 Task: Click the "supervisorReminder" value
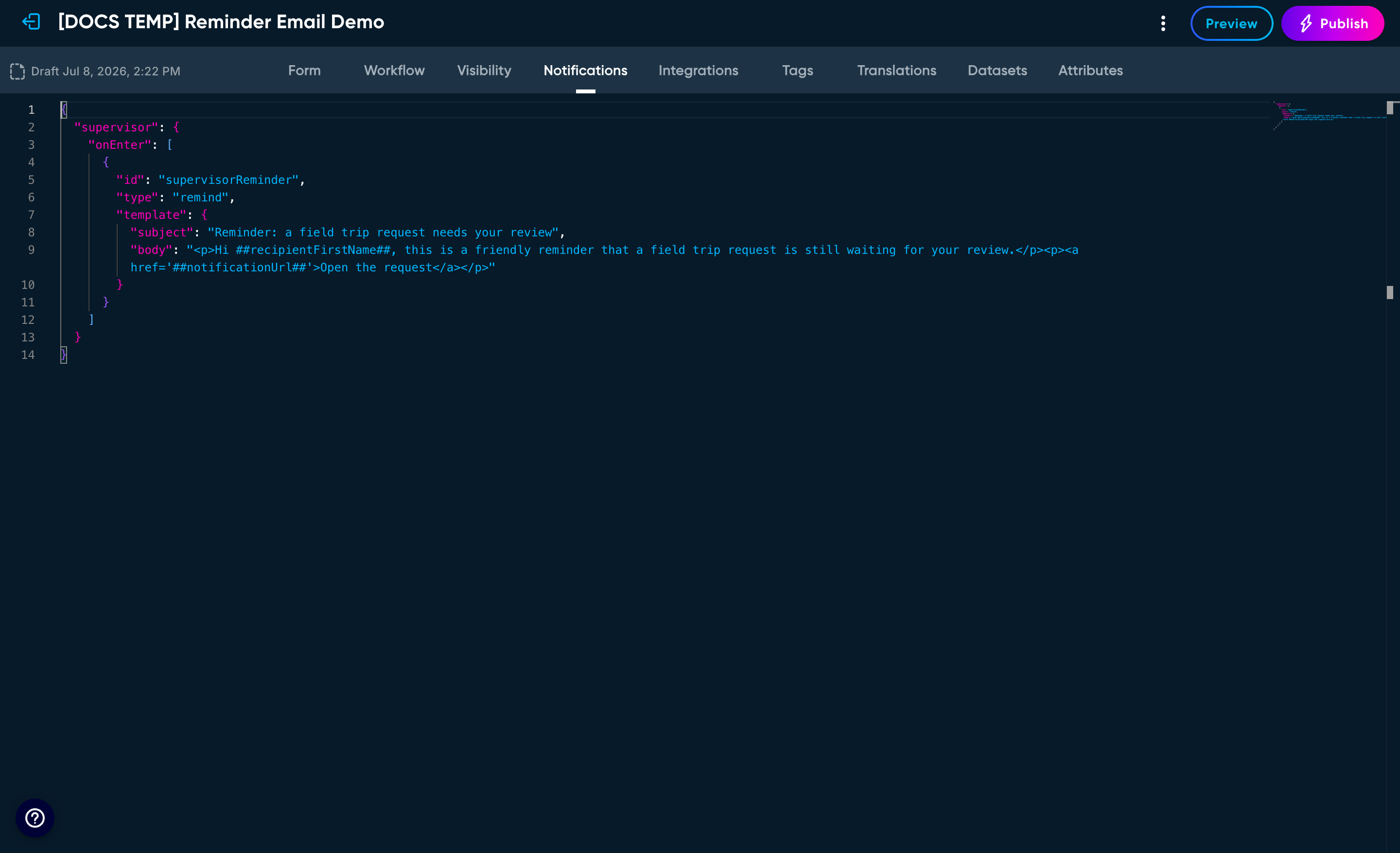[x=228, y=179]
